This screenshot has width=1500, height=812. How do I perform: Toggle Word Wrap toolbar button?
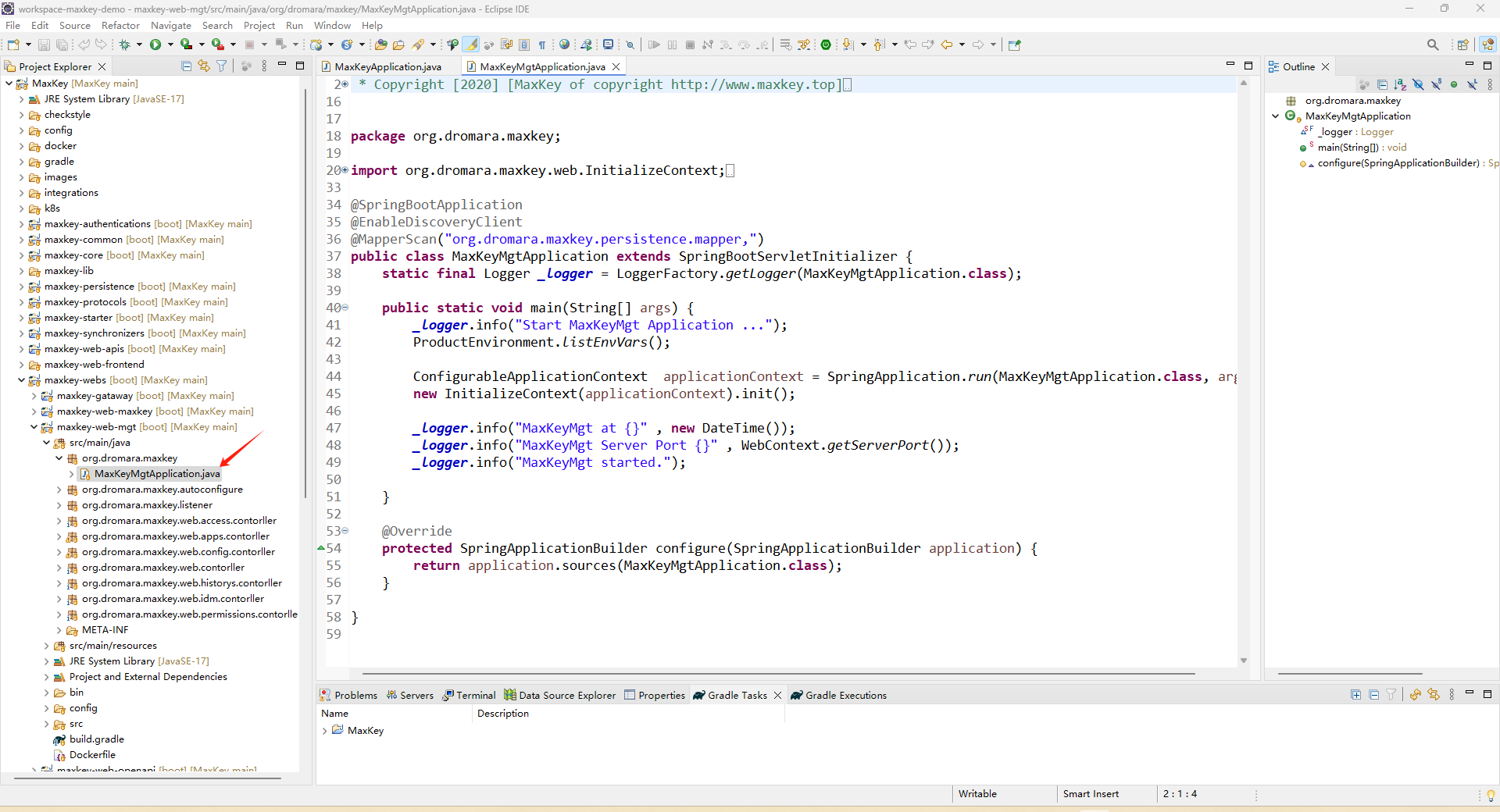coord(506,45)
